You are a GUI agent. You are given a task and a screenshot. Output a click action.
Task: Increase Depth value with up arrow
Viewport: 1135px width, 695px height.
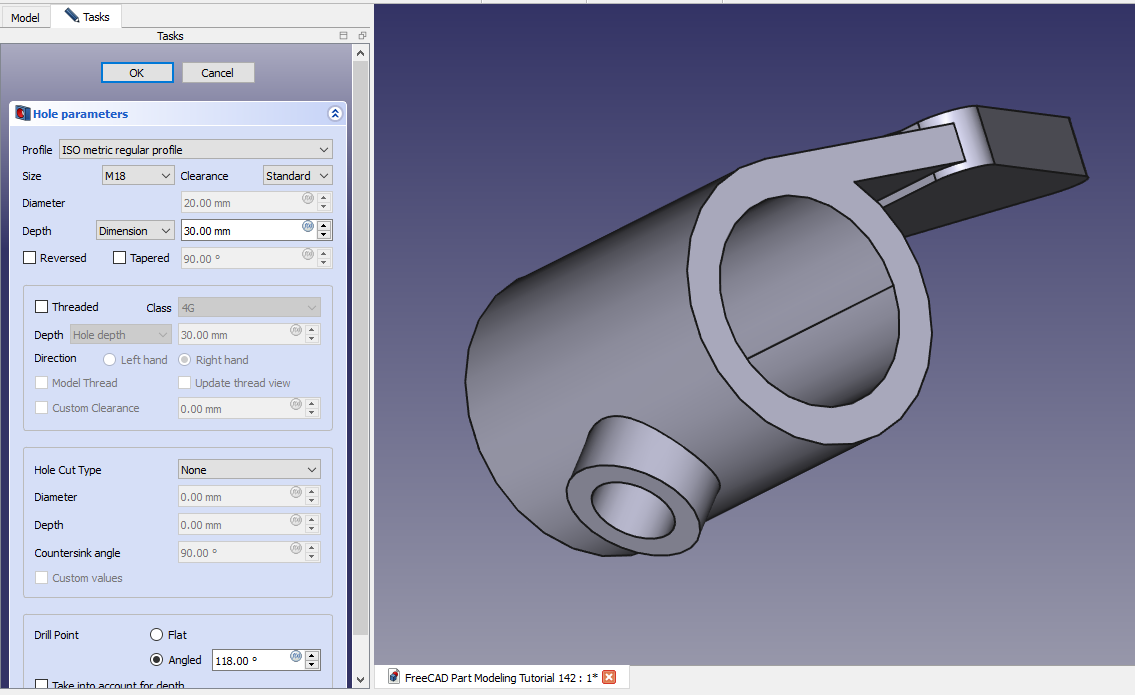click(x=324, y=226)
